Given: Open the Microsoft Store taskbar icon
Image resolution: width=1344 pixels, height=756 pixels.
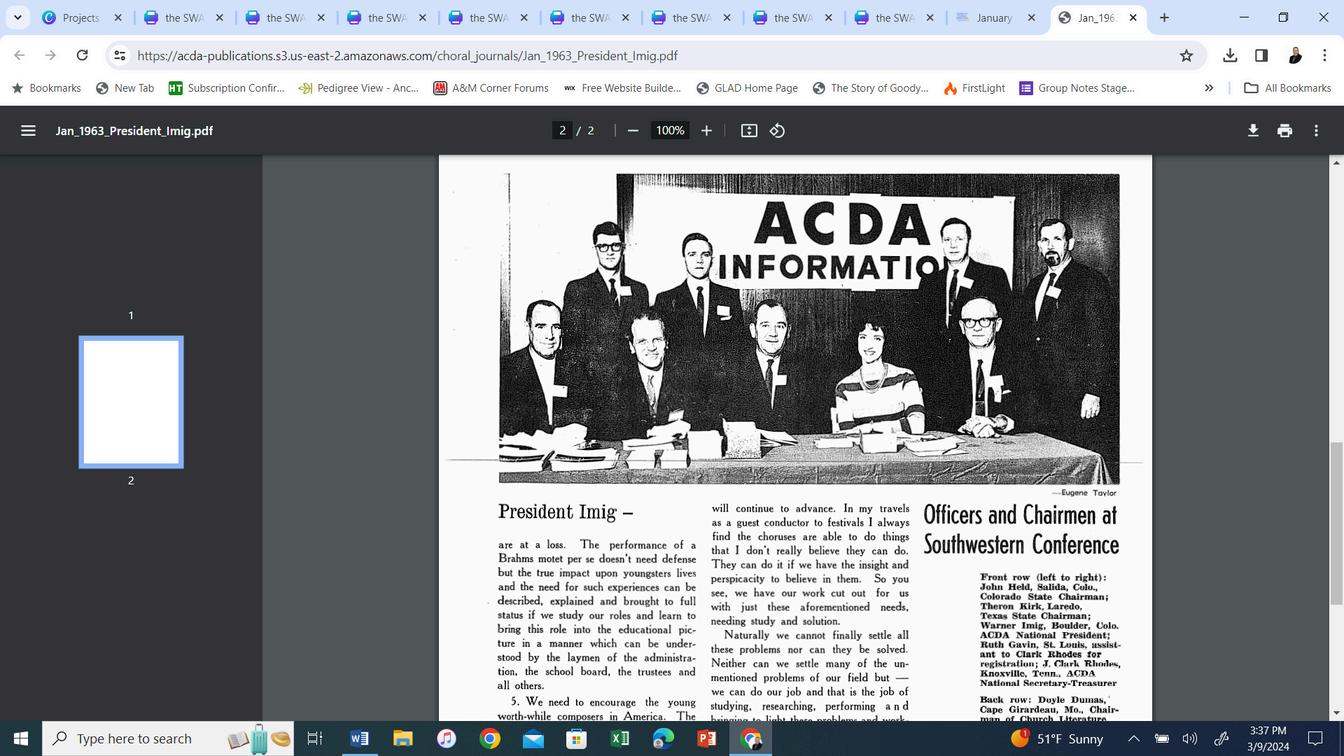Looking at the screenshot, I should (x=576, y=739).
